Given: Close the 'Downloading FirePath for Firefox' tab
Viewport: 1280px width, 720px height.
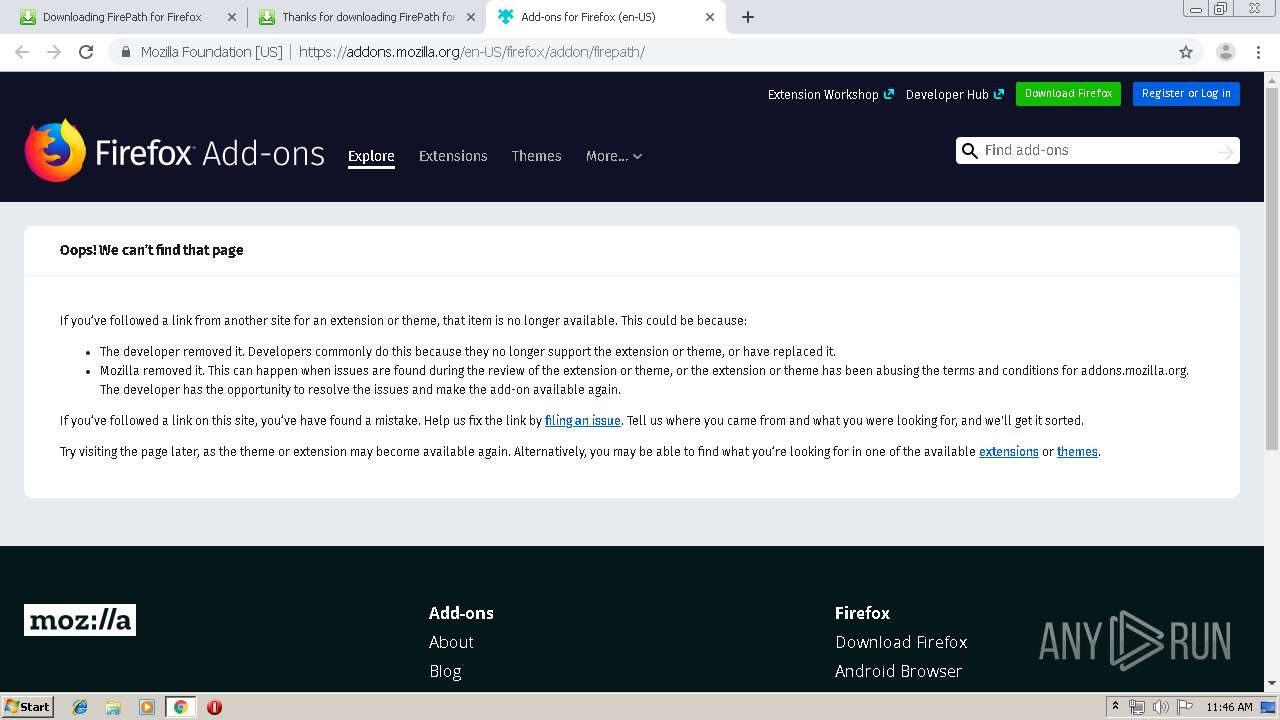Looking at the screenshot, I should 231,17.
